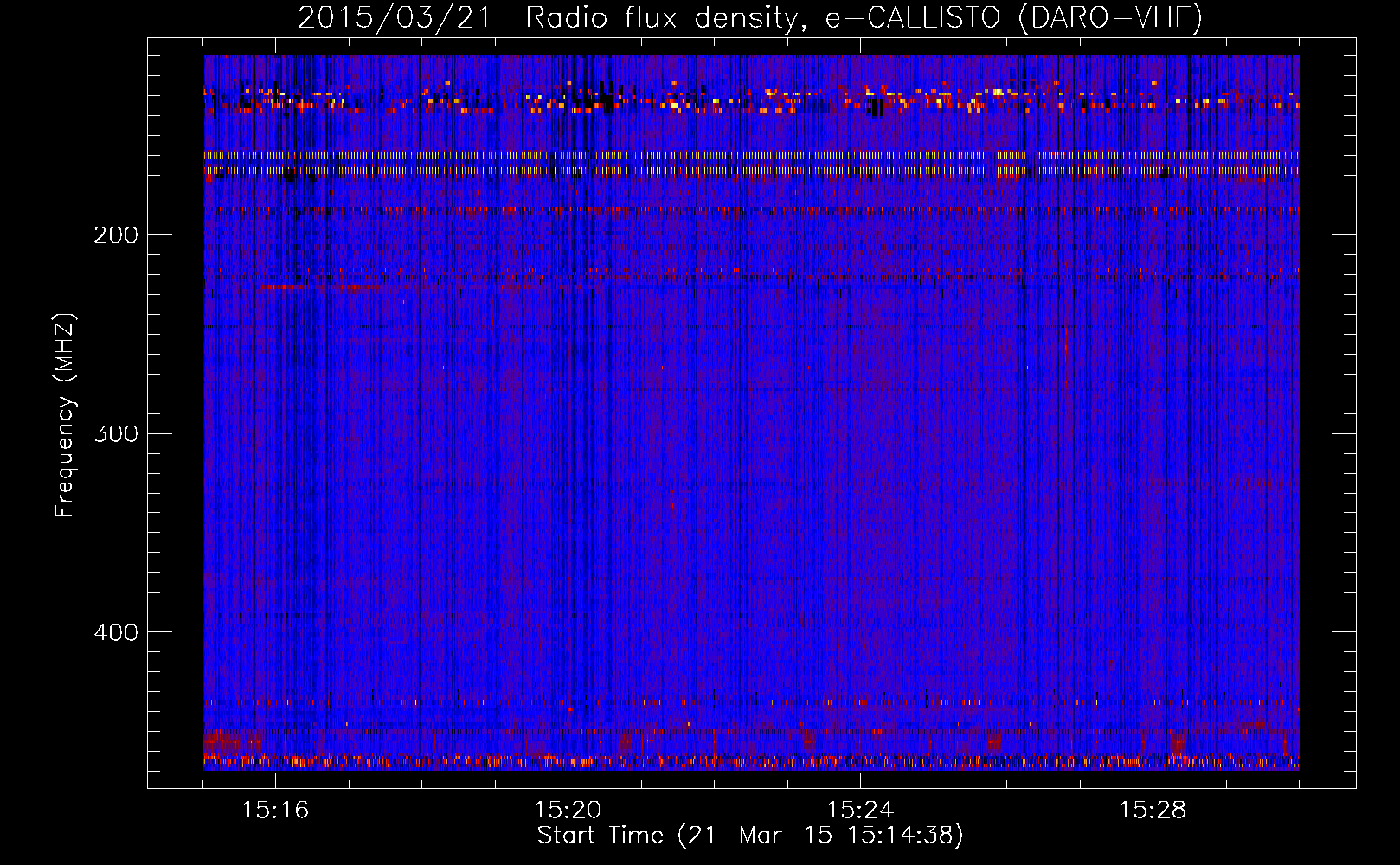The height and width of the screenshot is (865, 1400).
Task: Click the 'Start Time (21-Mar-15 15:14:38)' label
Action: [x=750, y=836]
